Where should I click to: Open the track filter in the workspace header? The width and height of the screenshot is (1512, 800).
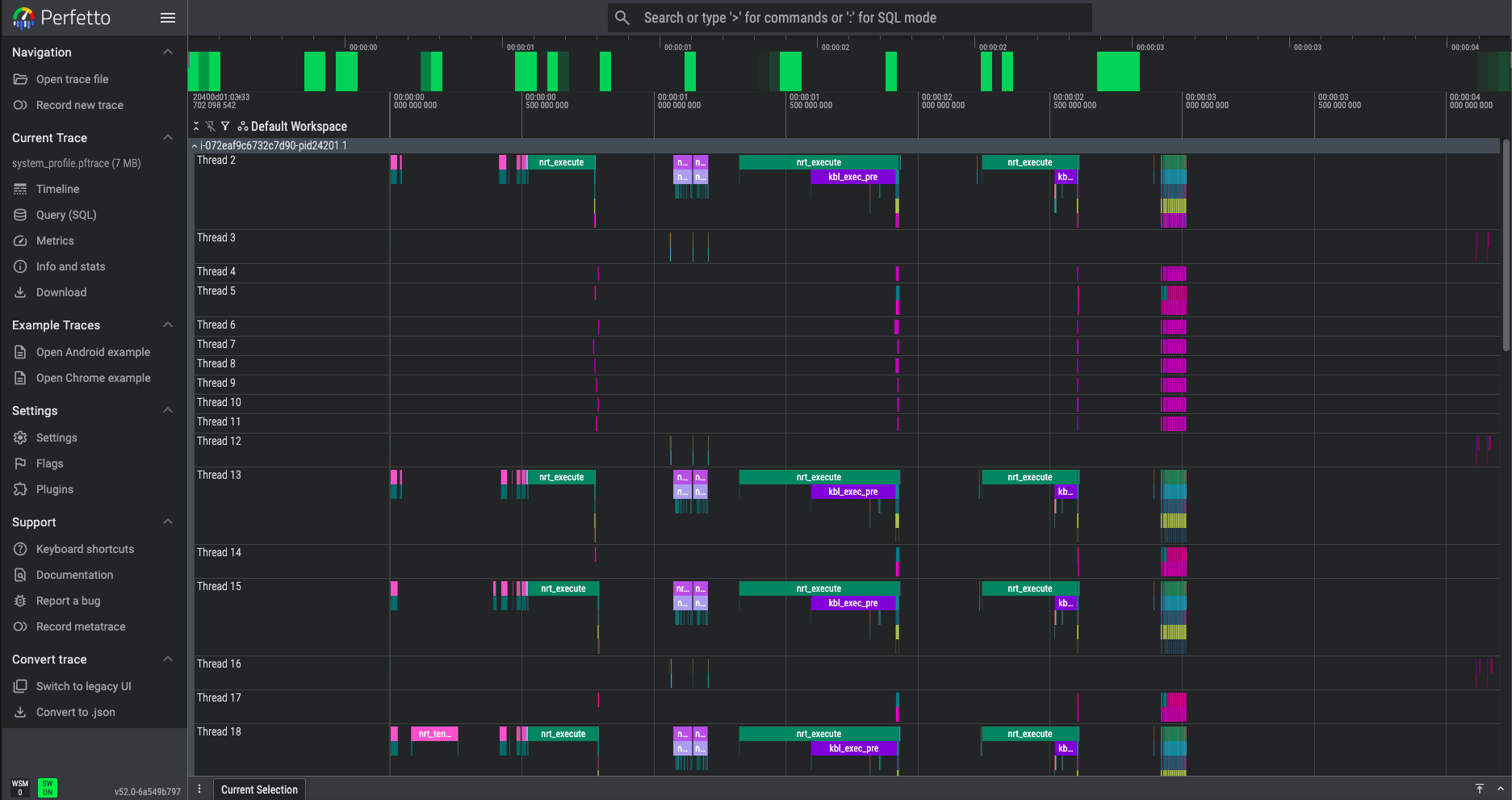point(225,126)
